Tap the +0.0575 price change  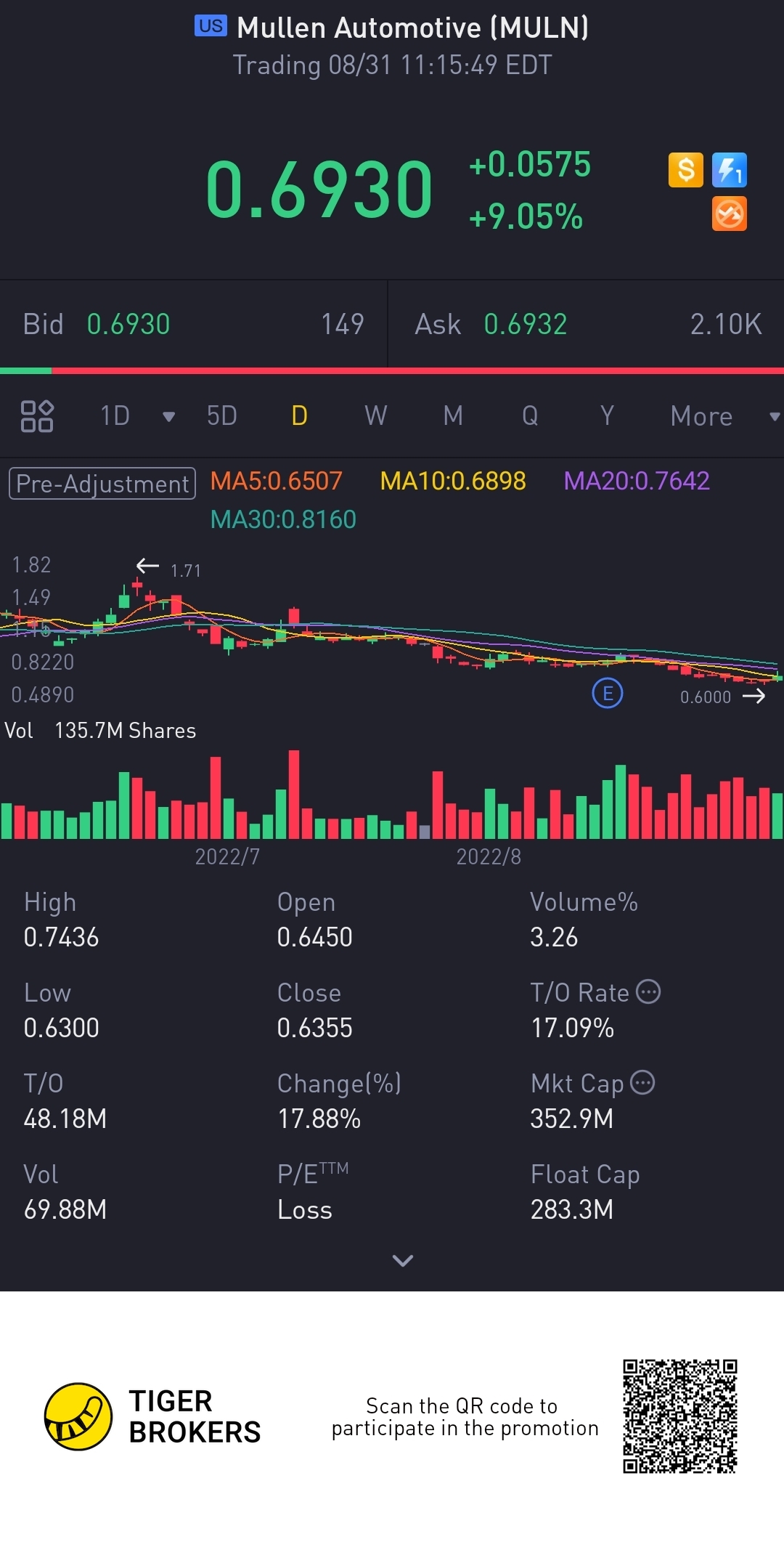coord(530,165)
